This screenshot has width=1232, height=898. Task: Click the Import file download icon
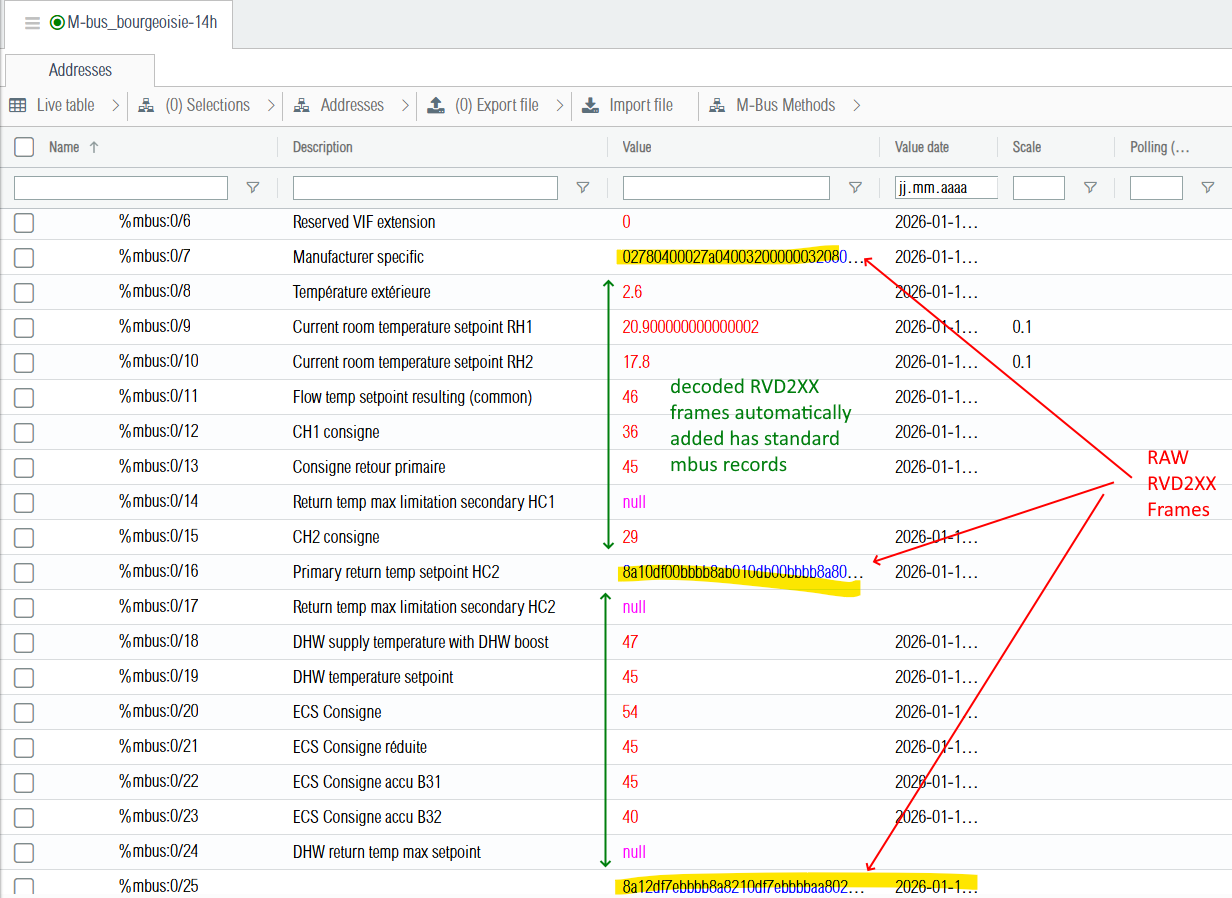coord(590,105)
